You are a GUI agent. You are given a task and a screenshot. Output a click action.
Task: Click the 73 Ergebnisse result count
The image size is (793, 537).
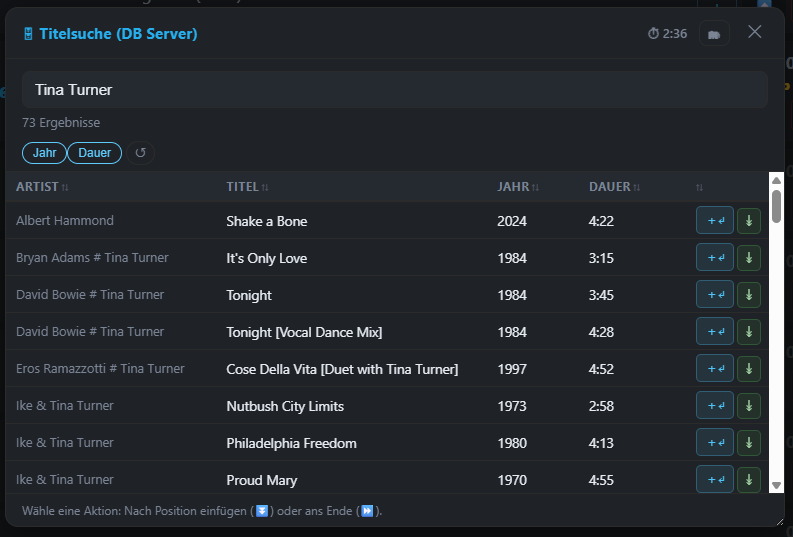61,122
